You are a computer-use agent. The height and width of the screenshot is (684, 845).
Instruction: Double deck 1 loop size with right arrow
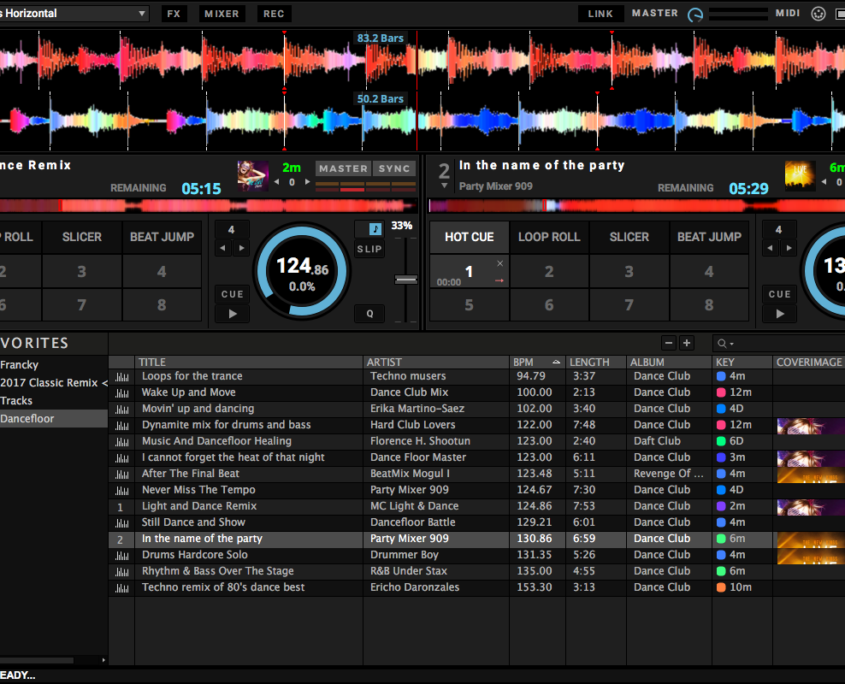click(x=241, y=248)
